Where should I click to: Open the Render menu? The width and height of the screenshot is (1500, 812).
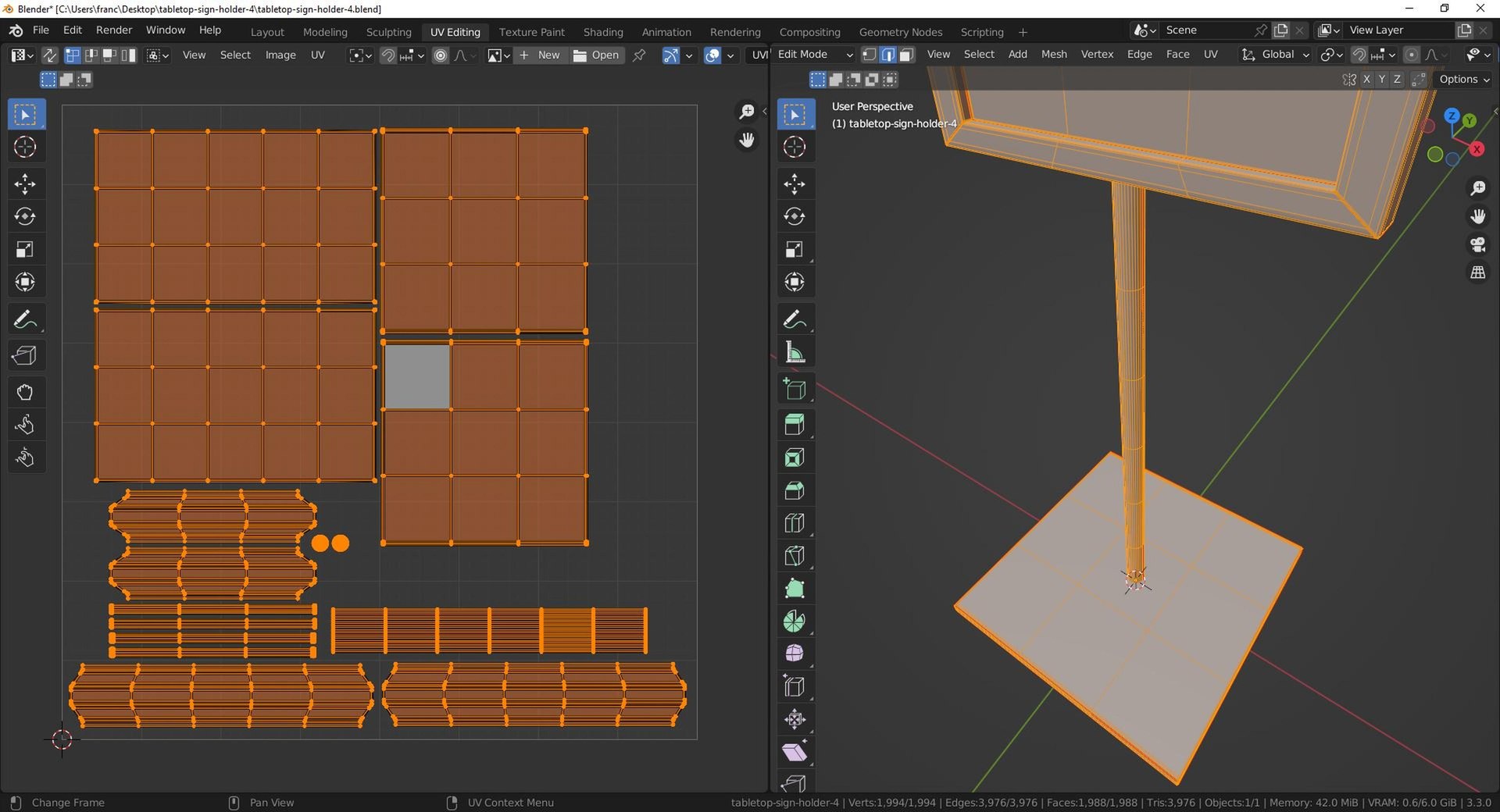pyautogui.click(x=114, y=30)
